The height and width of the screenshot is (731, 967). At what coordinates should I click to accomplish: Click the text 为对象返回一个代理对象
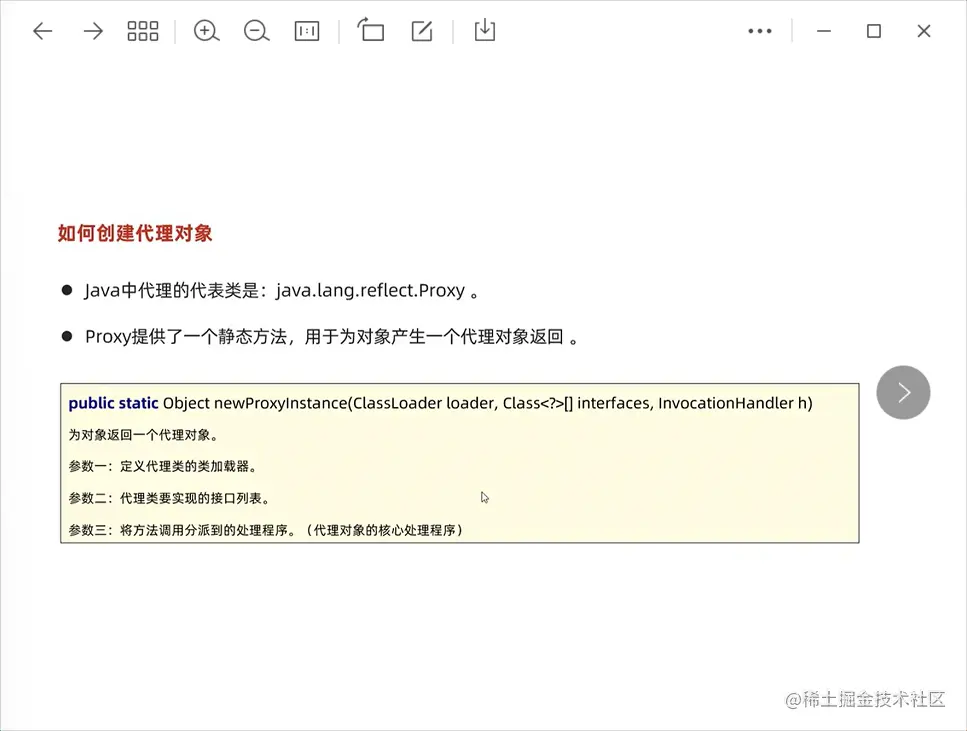[143, 435]
